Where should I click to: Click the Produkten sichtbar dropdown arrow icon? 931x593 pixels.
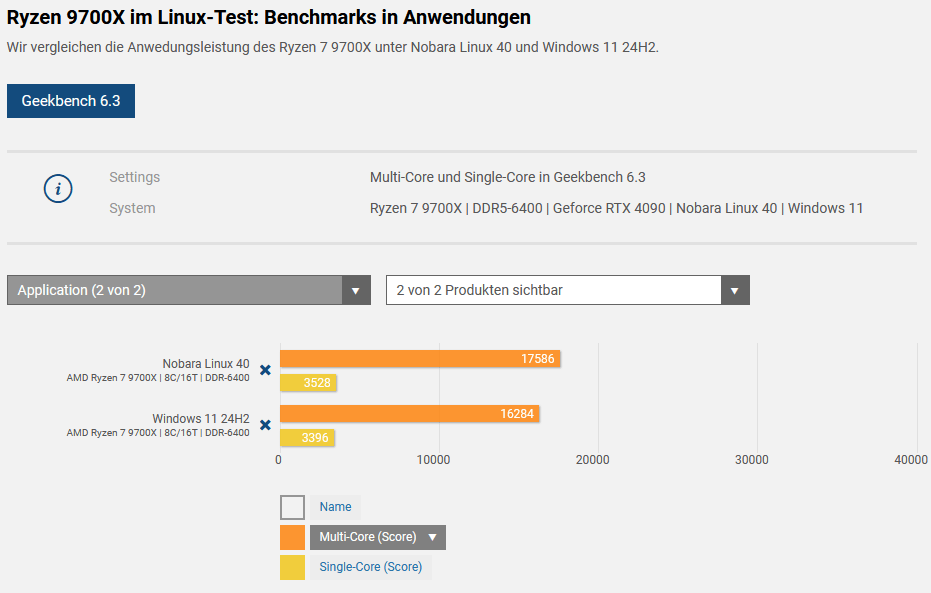point(735,290)
